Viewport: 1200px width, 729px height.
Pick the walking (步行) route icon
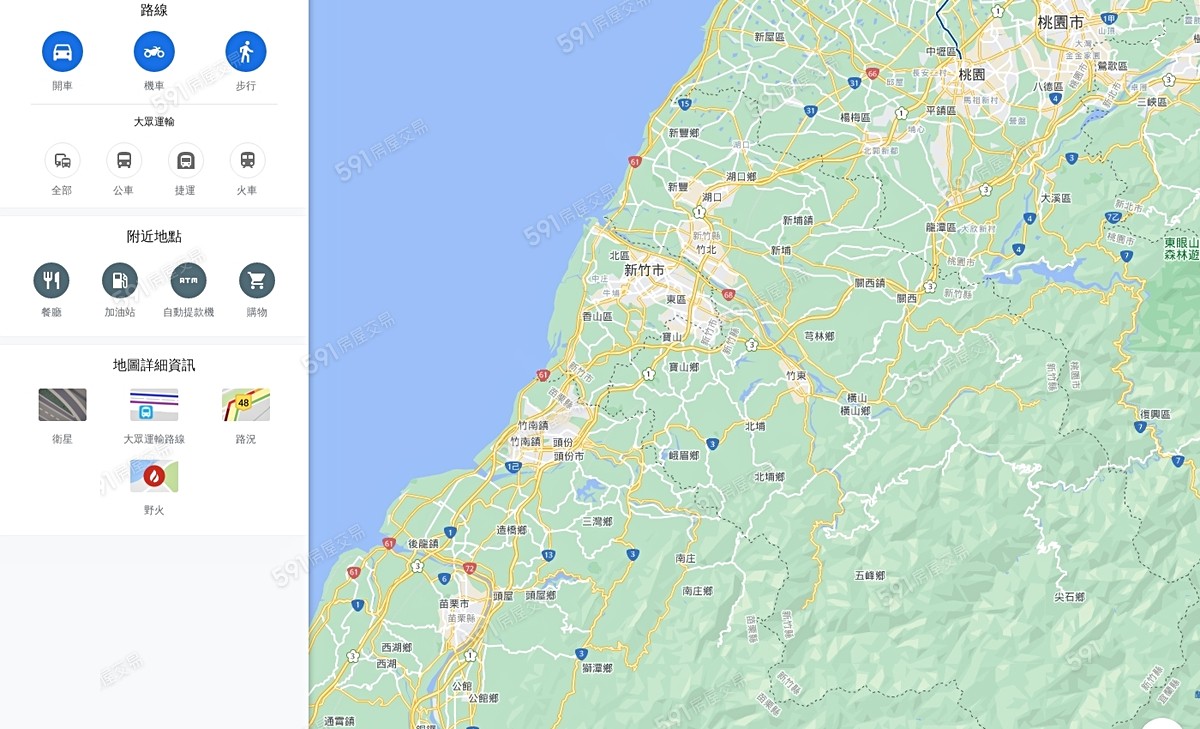click(x=246, y=51)
